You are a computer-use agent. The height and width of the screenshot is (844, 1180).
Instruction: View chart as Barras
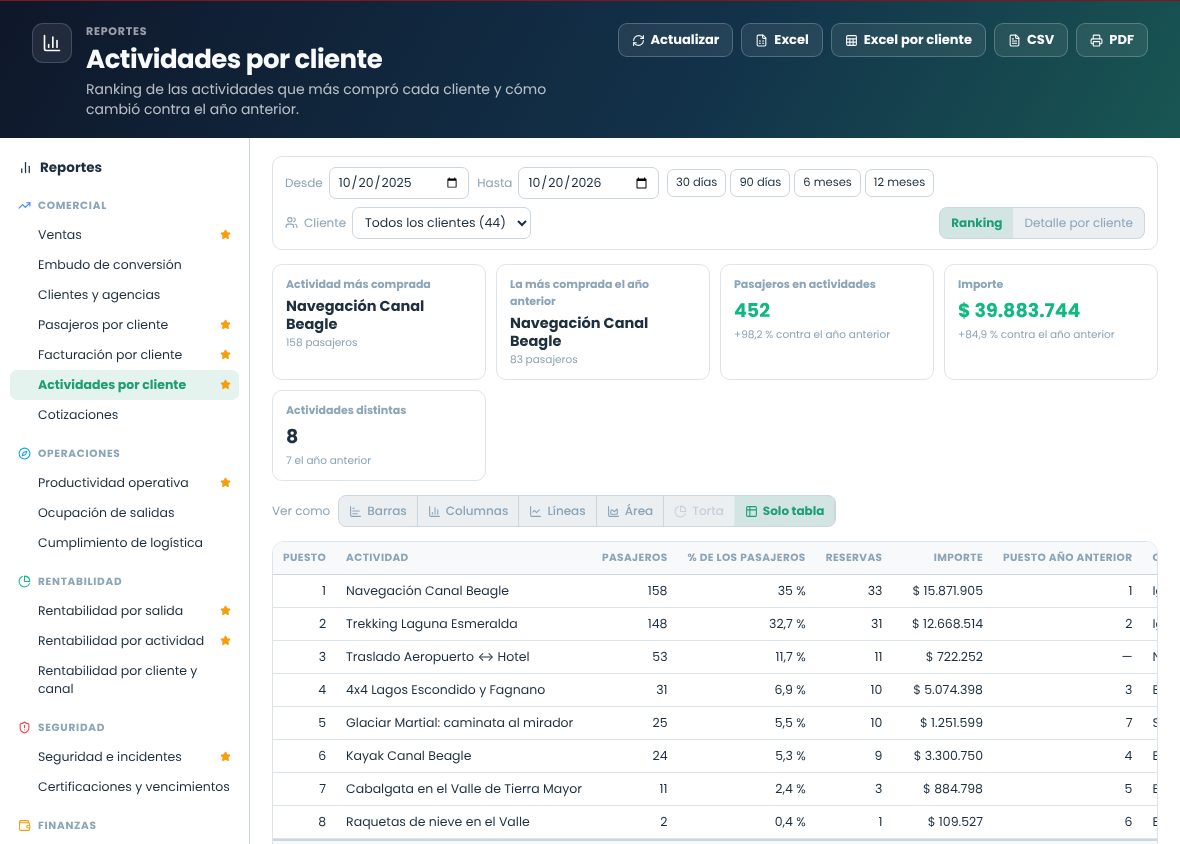pos(378,511)
